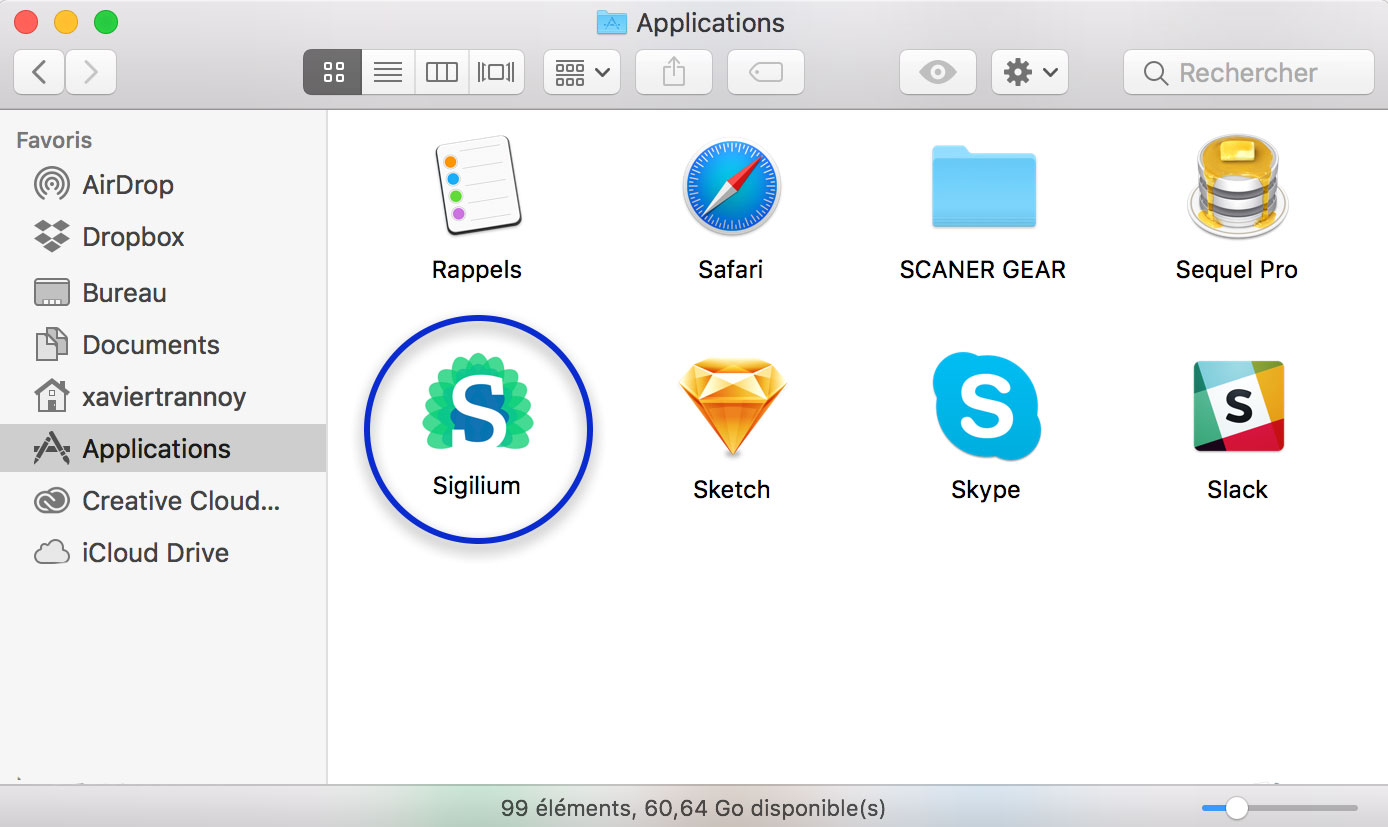Switch to column view
Viewport: 1388px width, 827px height.
pos(442,72)
